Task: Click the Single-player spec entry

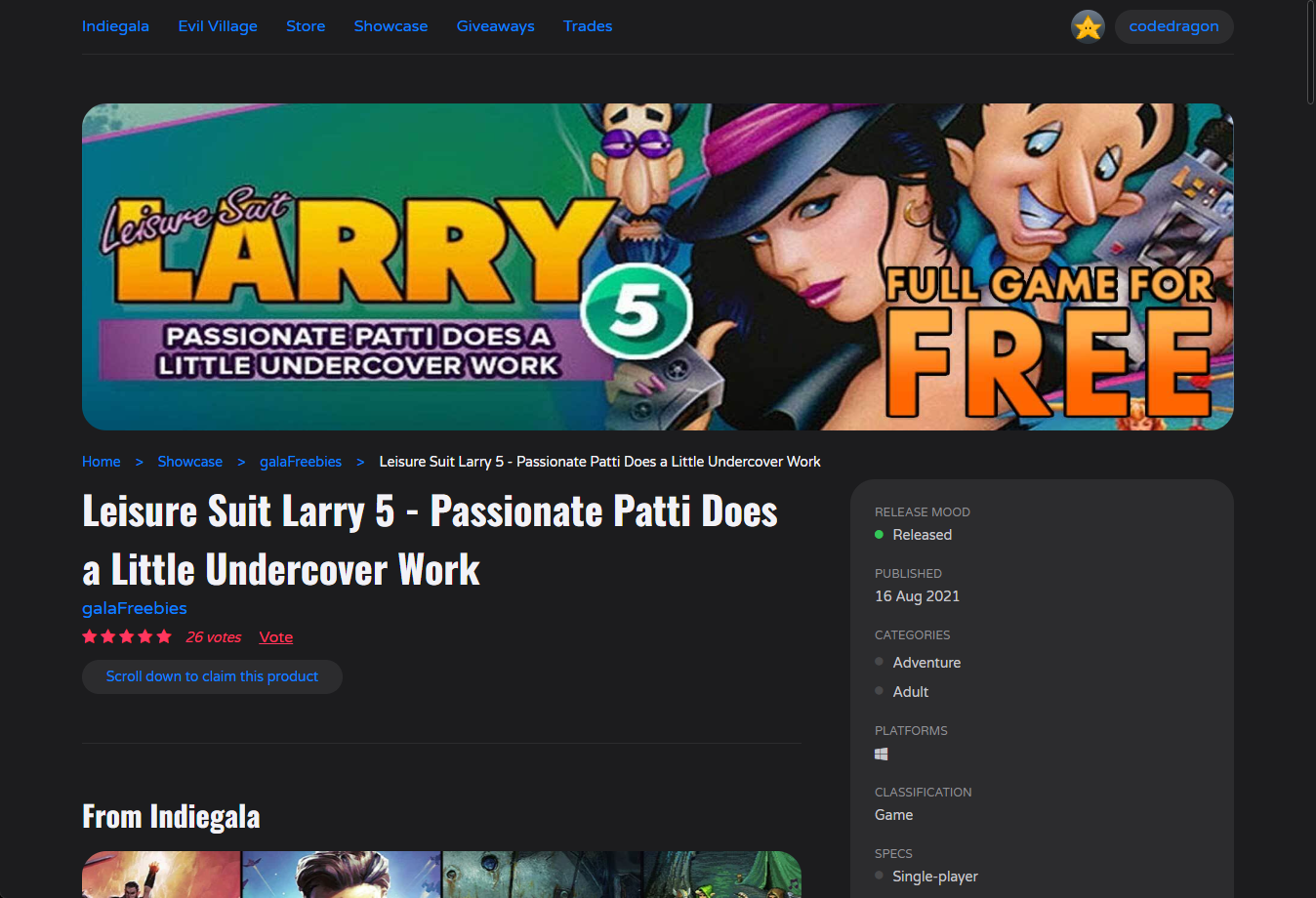Action: pyautogui.click(x=935, y=877)
